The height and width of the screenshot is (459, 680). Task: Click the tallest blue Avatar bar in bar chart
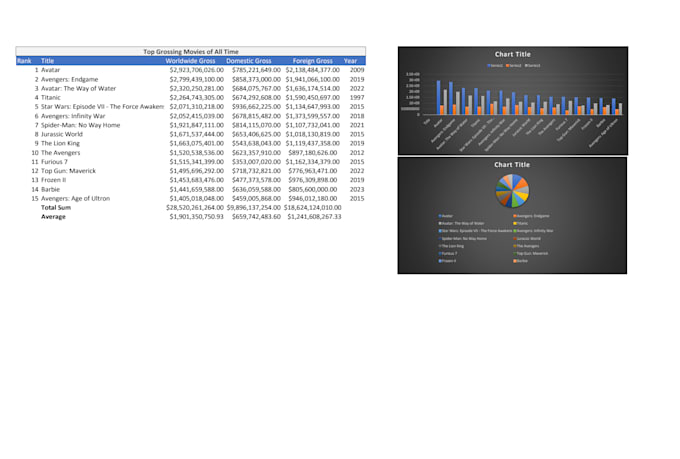[438, 98]
